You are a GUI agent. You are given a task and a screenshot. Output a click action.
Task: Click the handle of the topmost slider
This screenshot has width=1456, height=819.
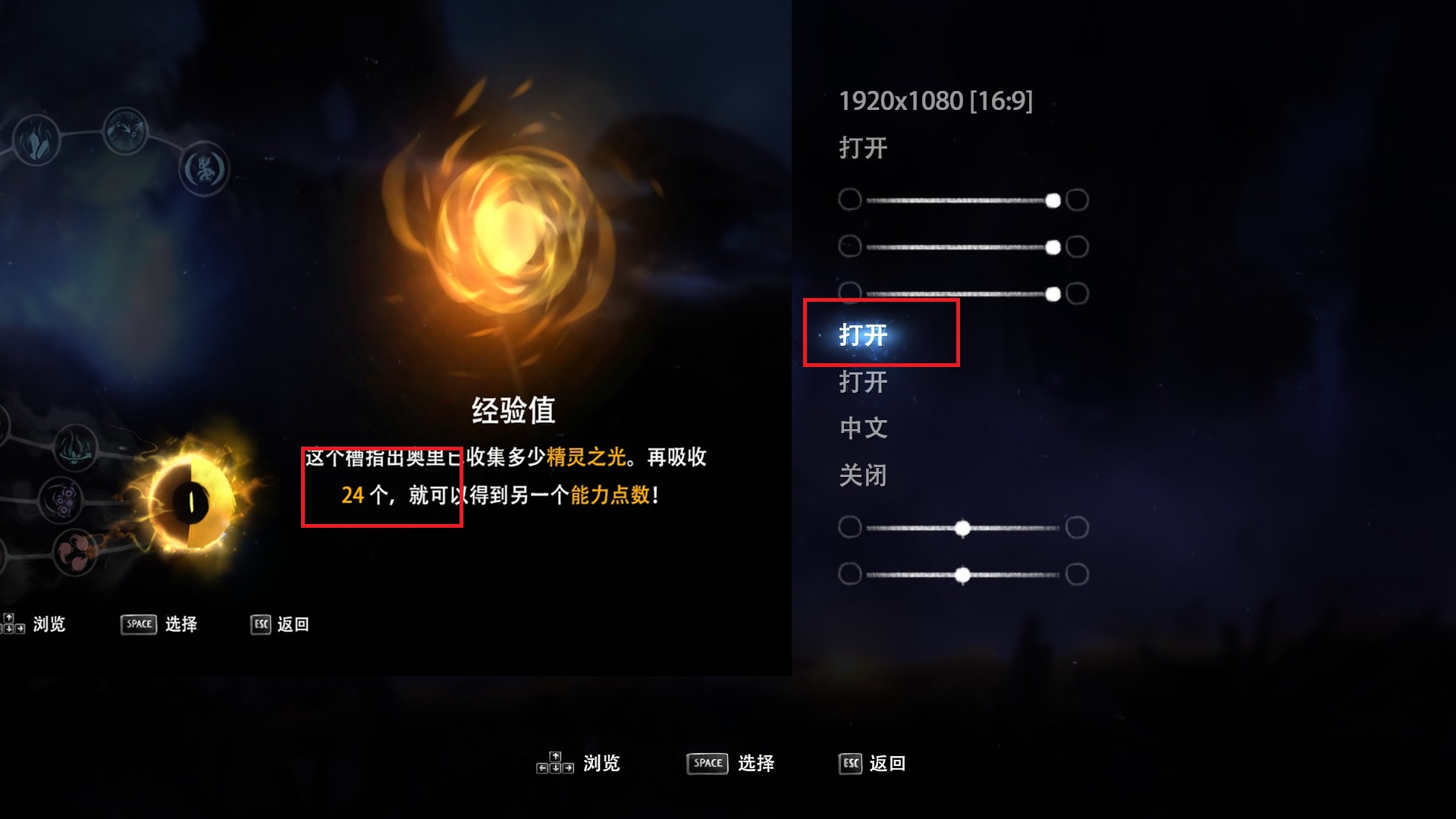pyautogui.click(x=1053, y=200)
